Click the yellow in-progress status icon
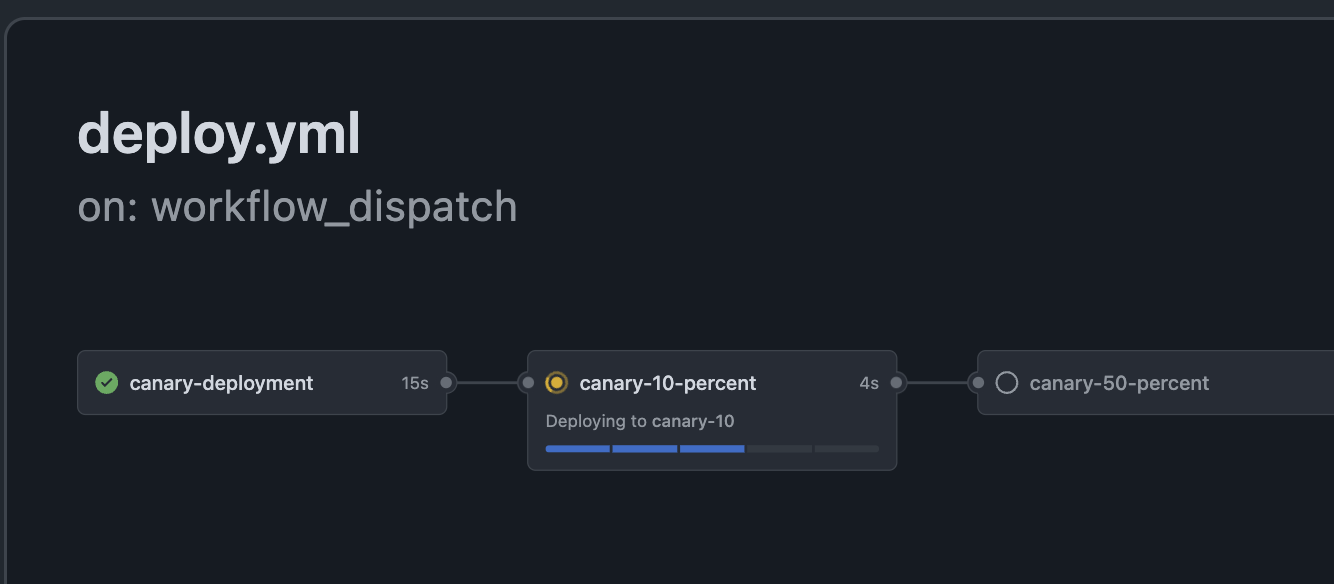1334x584 pixels. point(557,383)
